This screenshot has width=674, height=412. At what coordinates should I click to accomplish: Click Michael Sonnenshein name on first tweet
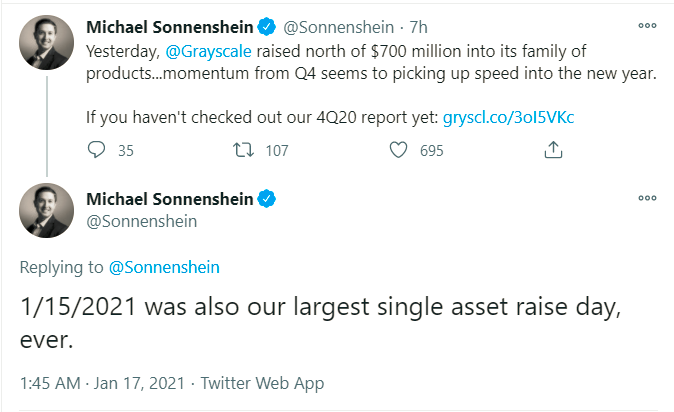pyautogui.click(x=170, y=25)
